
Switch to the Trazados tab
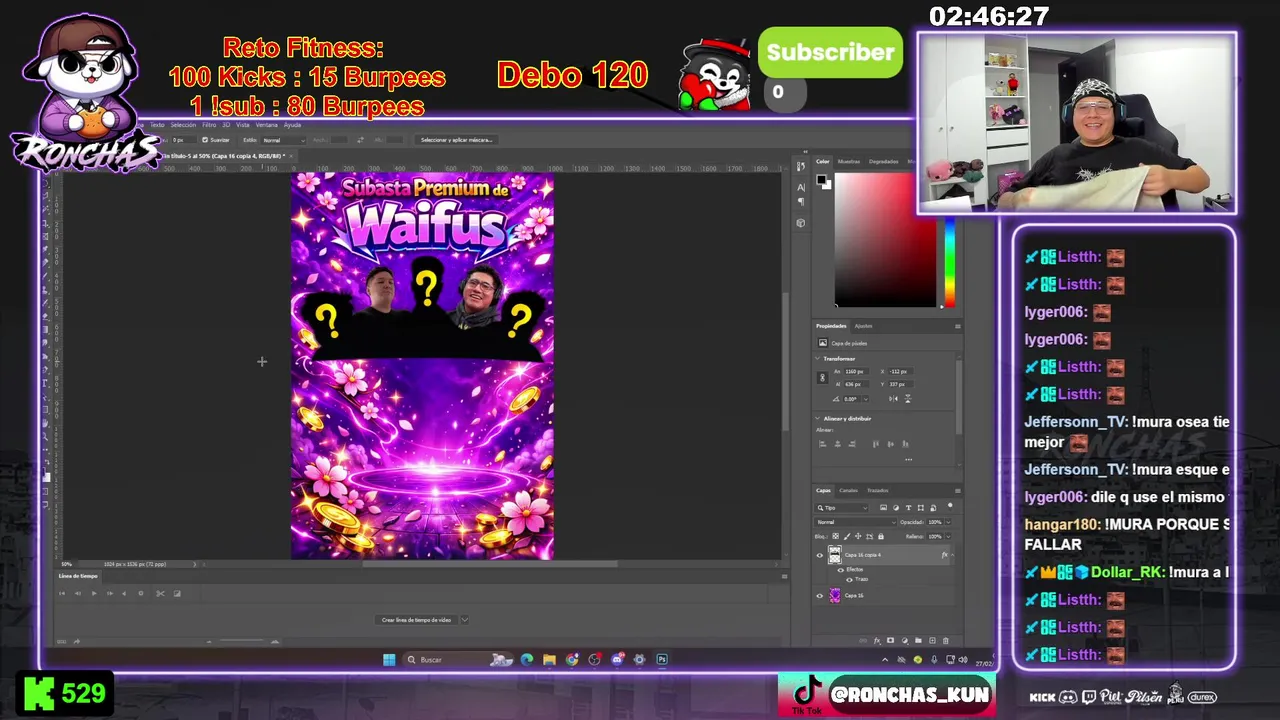[878, 490]
